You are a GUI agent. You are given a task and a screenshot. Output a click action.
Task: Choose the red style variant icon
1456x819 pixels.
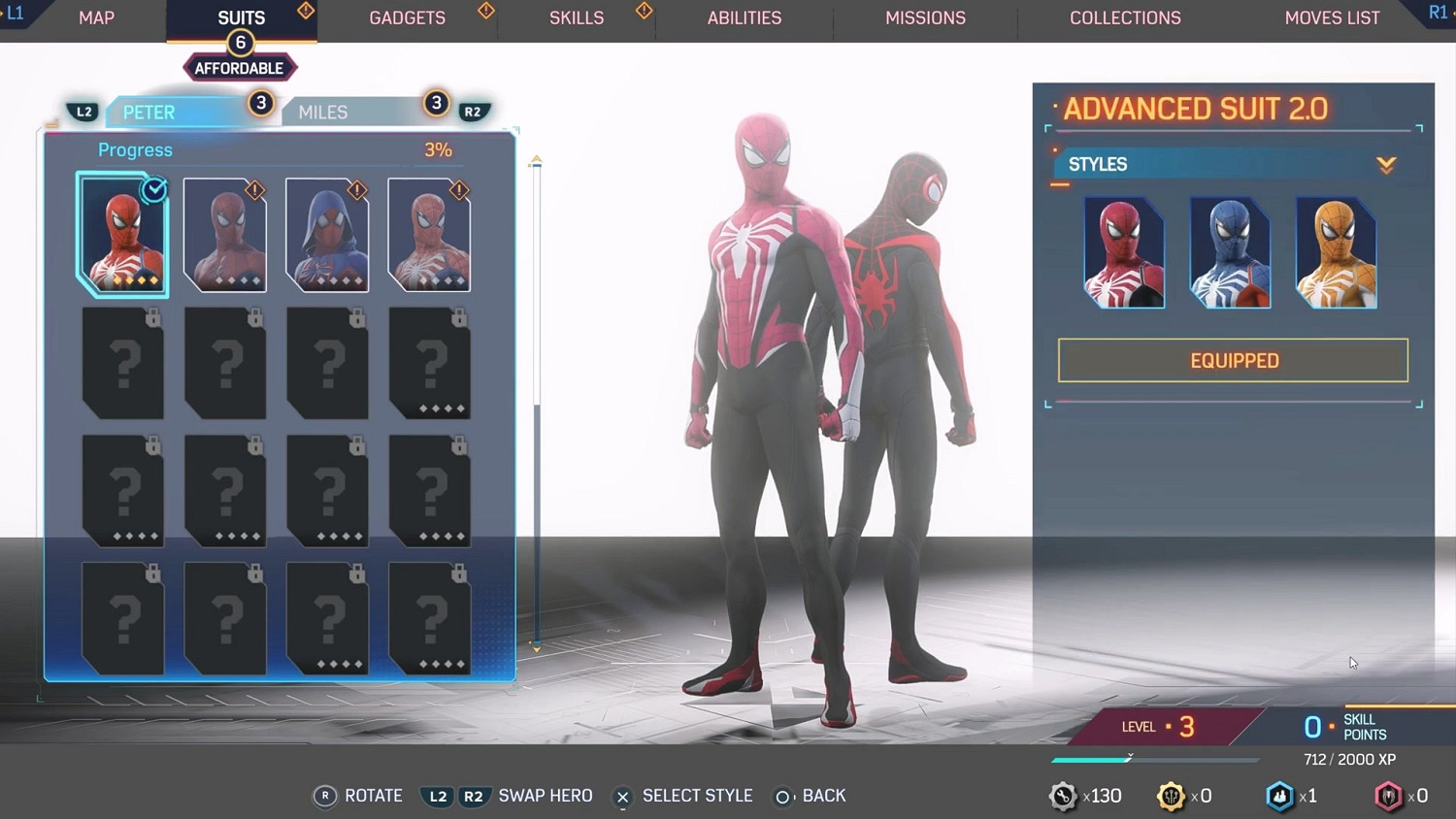click(x=1123, y=252)
